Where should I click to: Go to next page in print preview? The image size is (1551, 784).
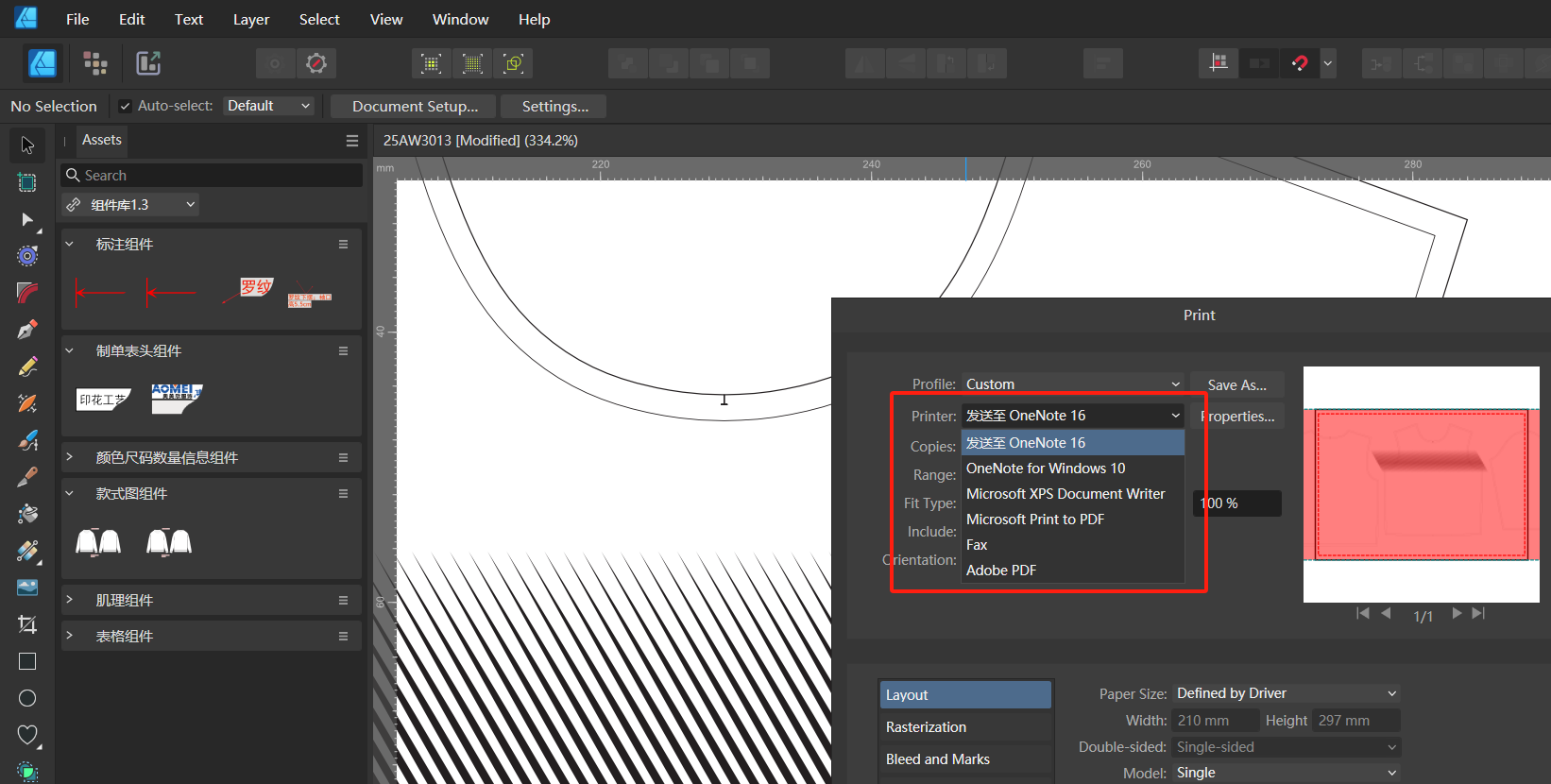pyautogui.click(x=1457, y=614)
